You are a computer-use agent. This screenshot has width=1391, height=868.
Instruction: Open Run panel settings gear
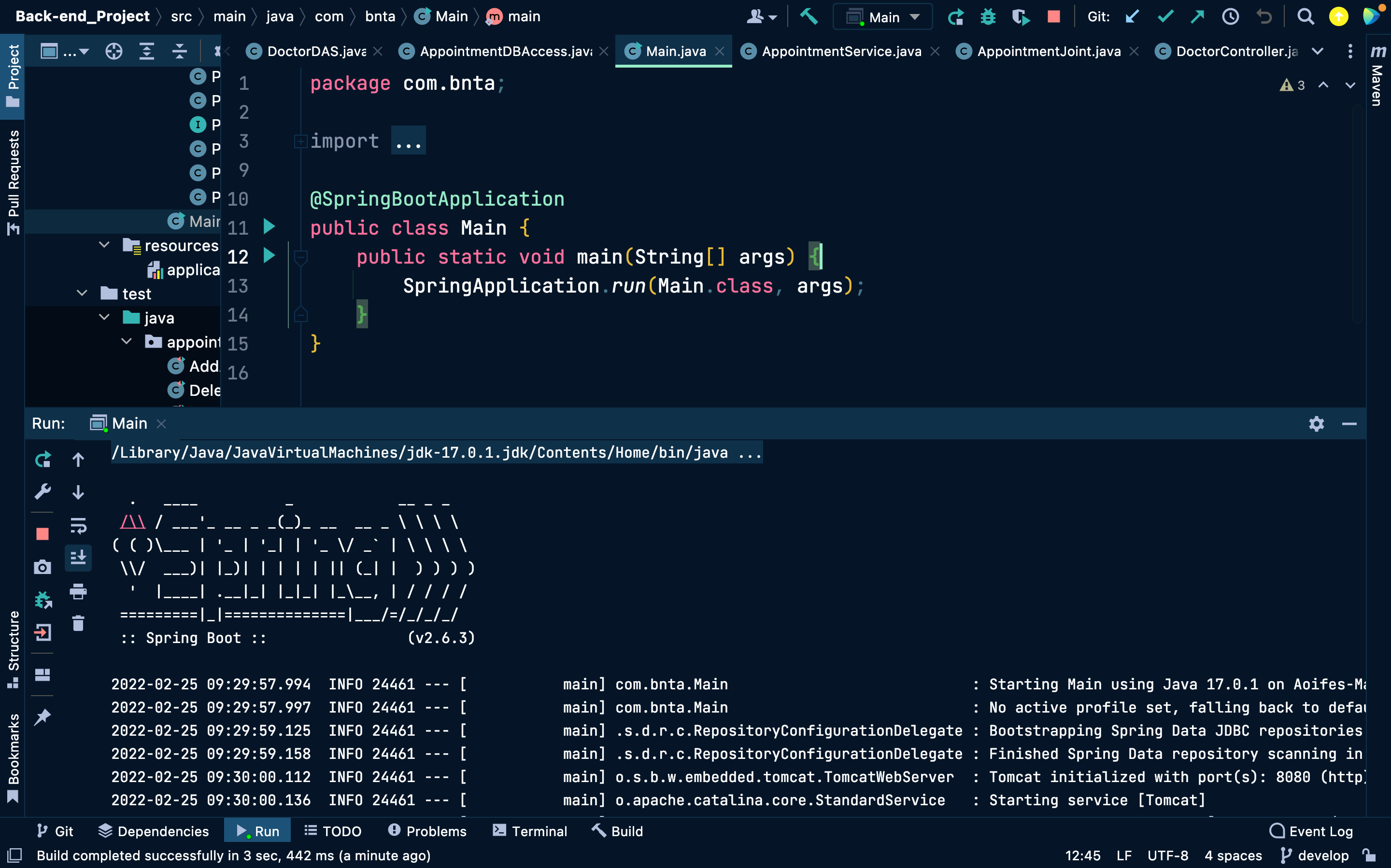1316,424
